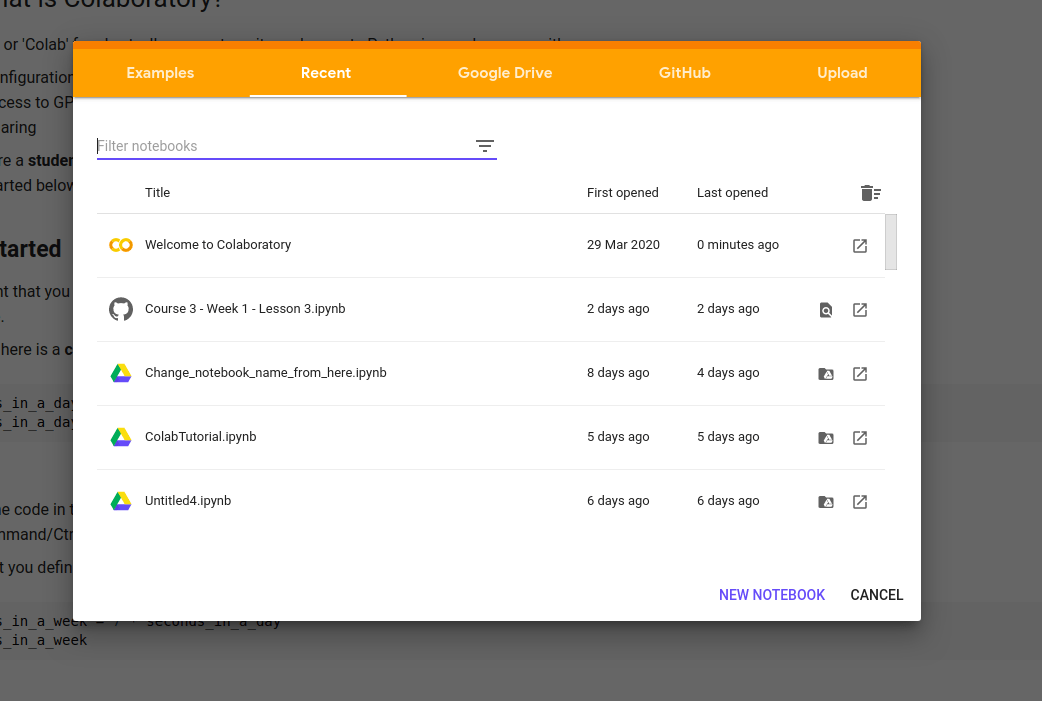Show Course 3 notebook in GitHub icon
1042x701 pixels.
(825, 310)
